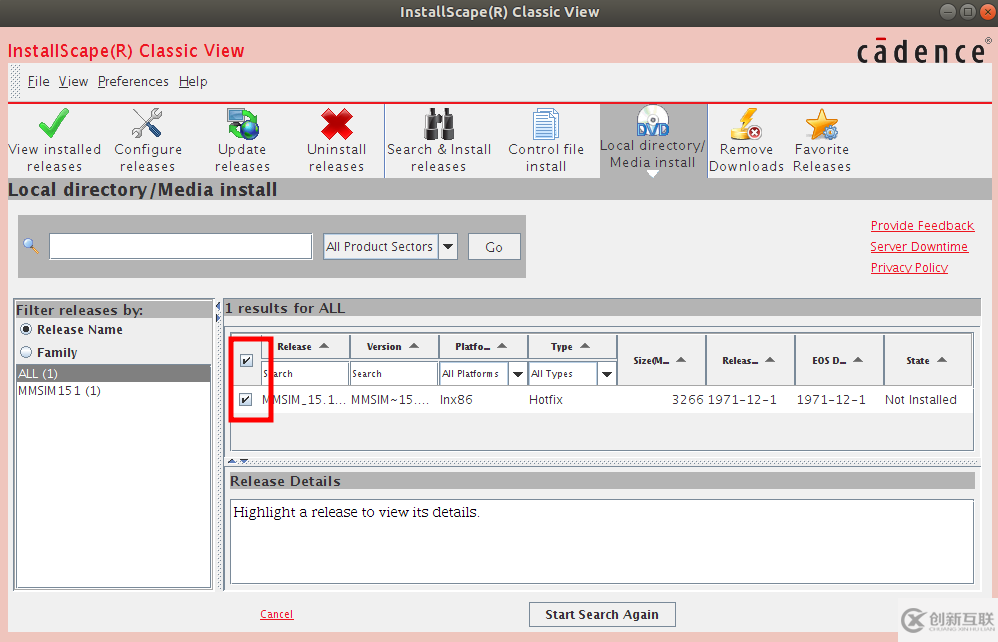This screenshot has width=998, height=642.
Task: Open Favorite Releases star icon
Action: coord(822,123)
